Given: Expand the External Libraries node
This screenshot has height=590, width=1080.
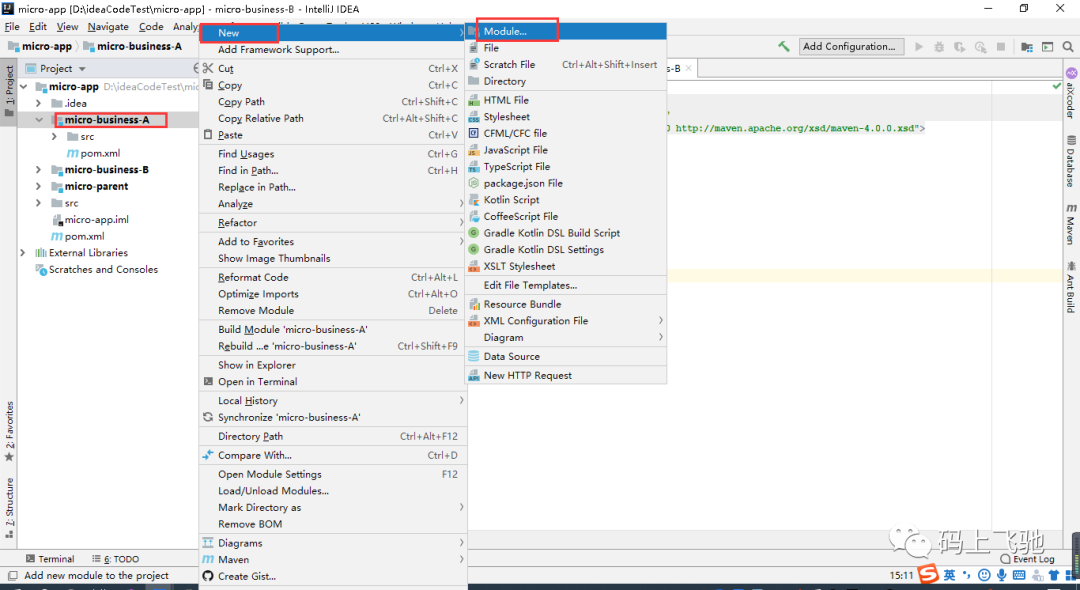Looking at the screenshot, I should [x=23, y=253].
